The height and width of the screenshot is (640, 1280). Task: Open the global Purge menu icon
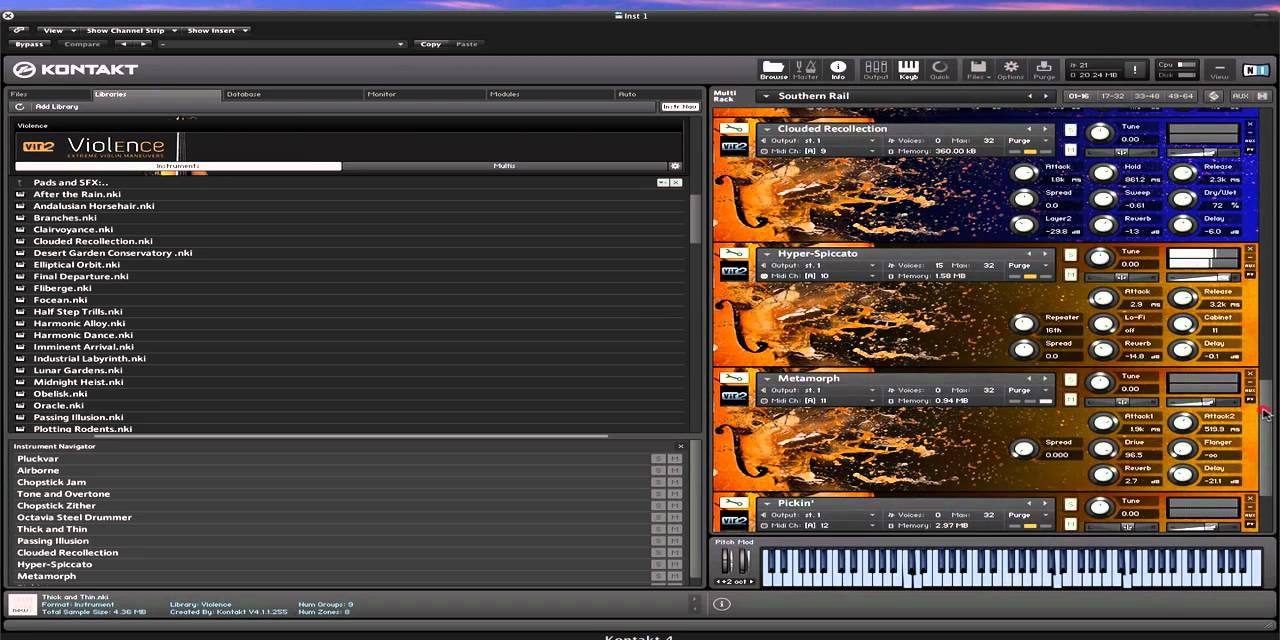tap(1044, 69)
